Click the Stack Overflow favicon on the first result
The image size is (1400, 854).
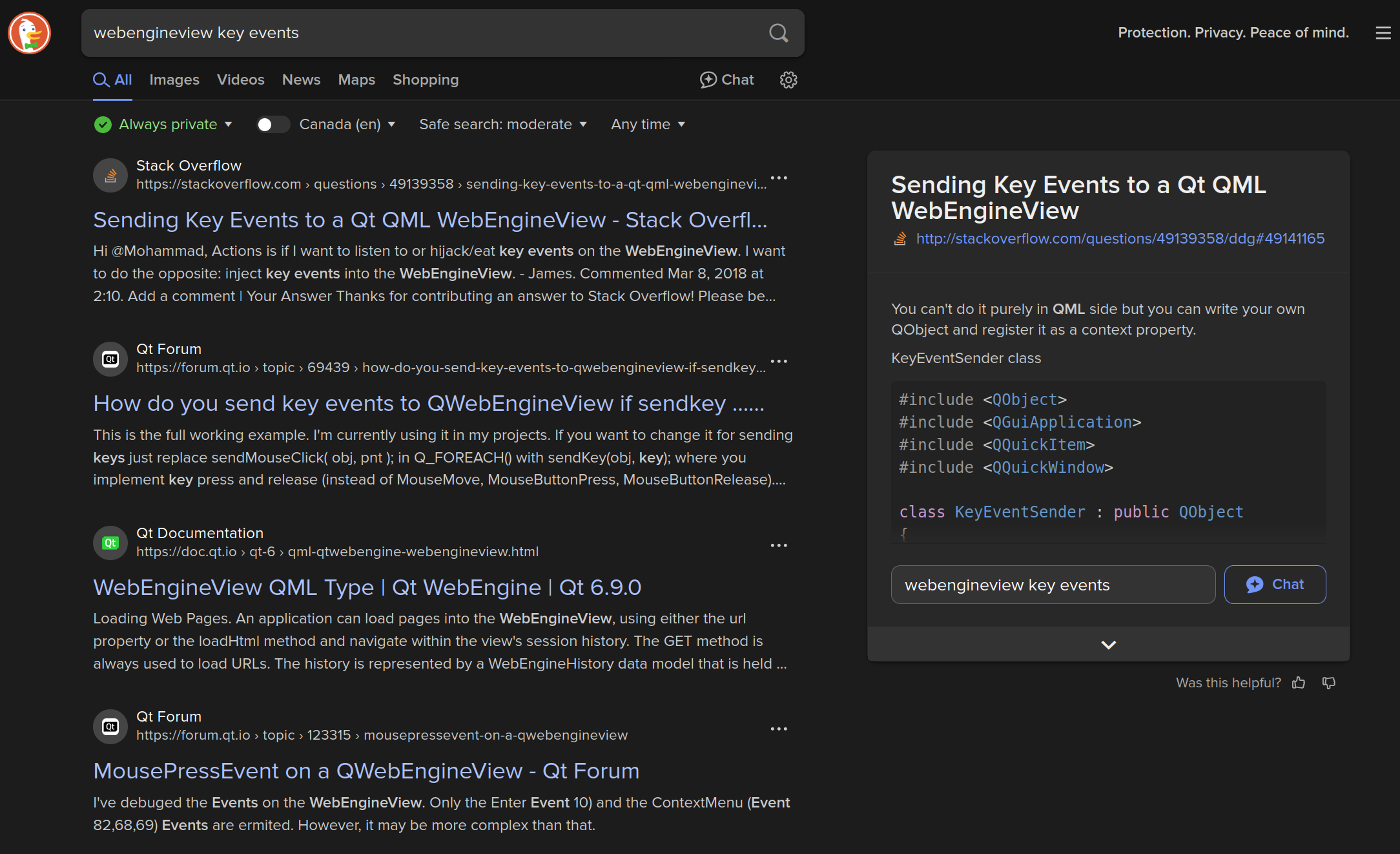[x=110, y=175]
